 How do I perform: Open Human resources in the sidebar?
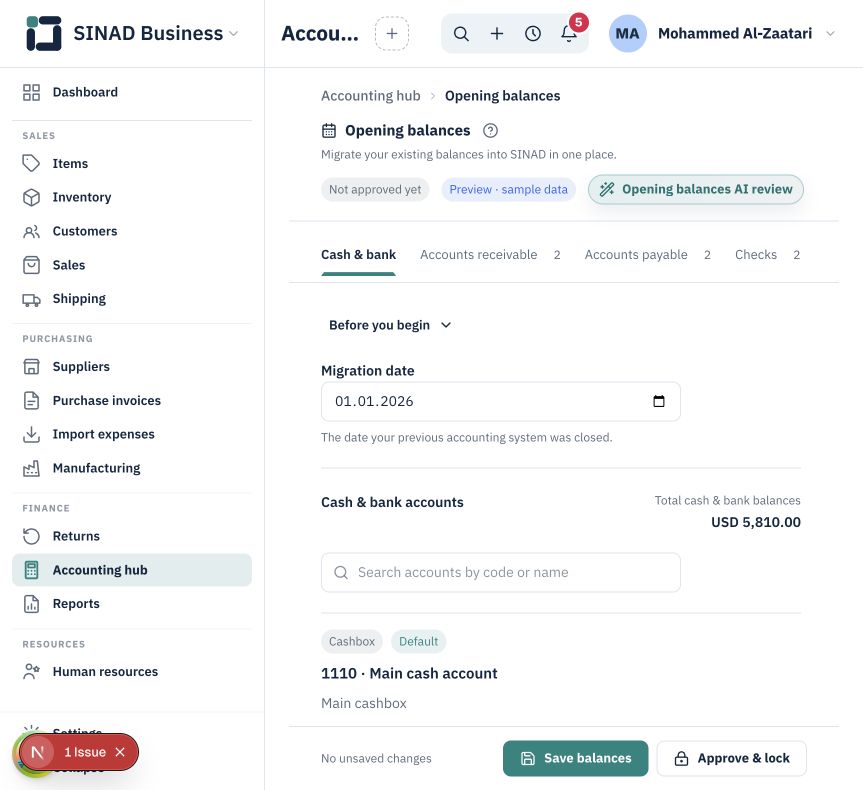tap(132, 672)
